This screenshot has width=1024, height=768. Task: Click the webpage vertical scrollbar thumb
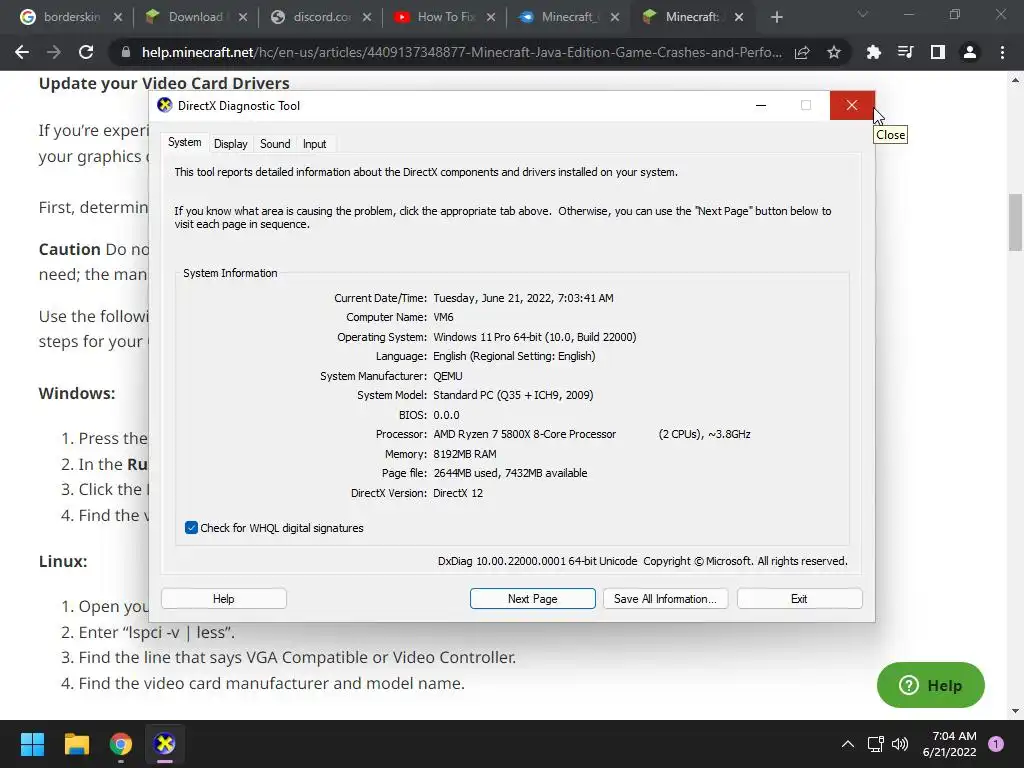tap(1015, 222)
